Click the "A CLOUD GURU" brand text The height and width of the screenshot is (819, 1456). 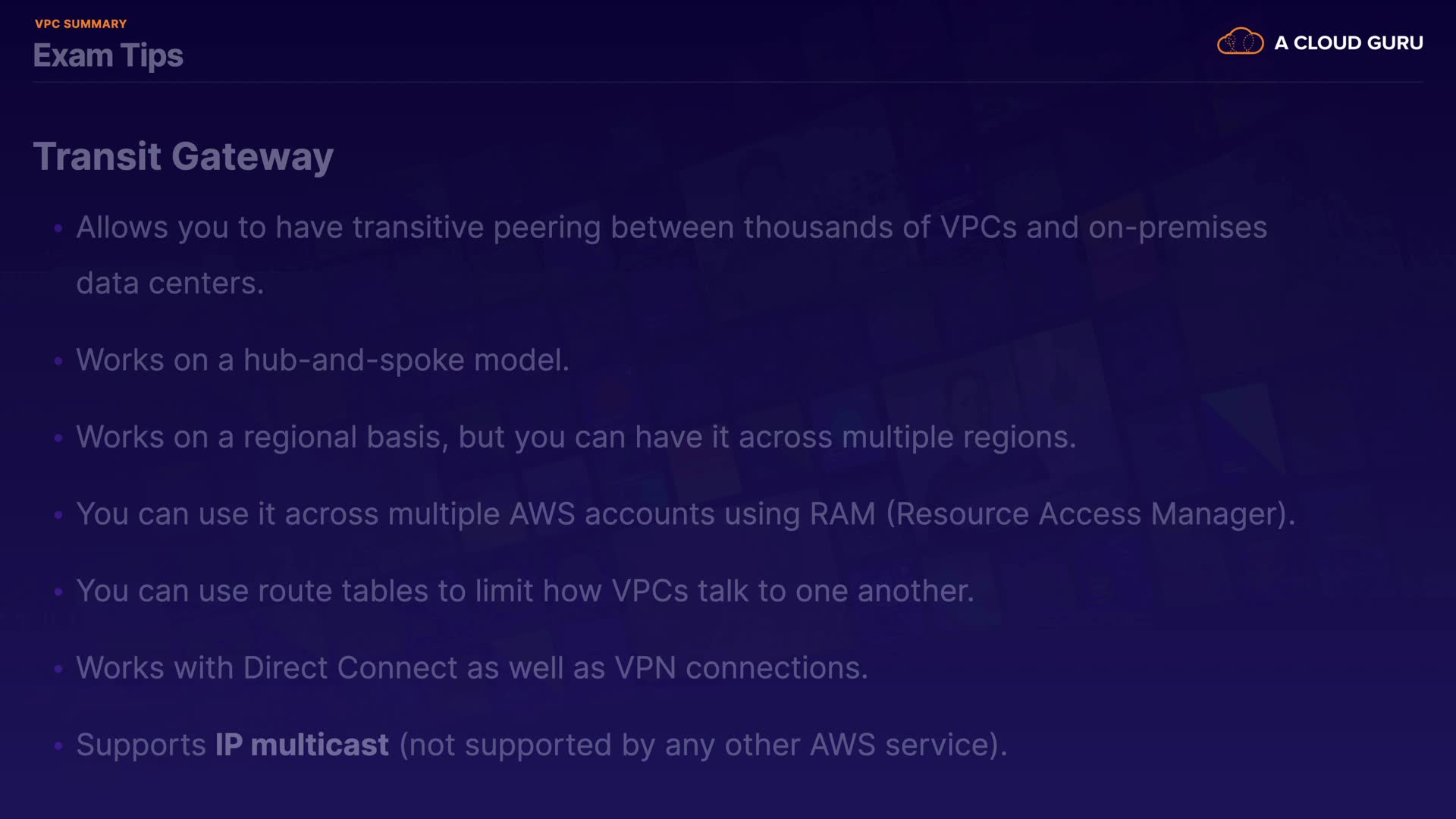coord(1348,43)
